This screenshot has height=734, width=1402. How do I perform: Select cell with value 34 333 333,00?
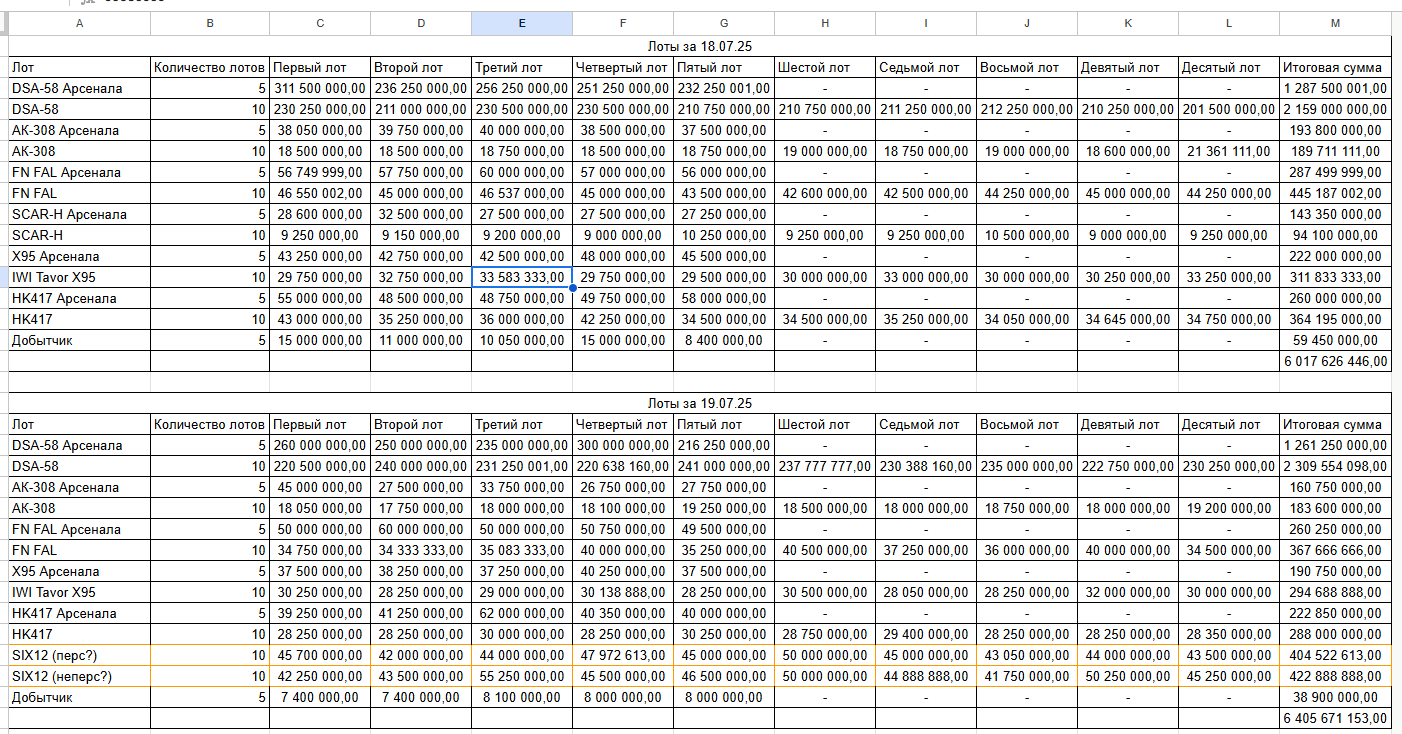pos(421,550)
